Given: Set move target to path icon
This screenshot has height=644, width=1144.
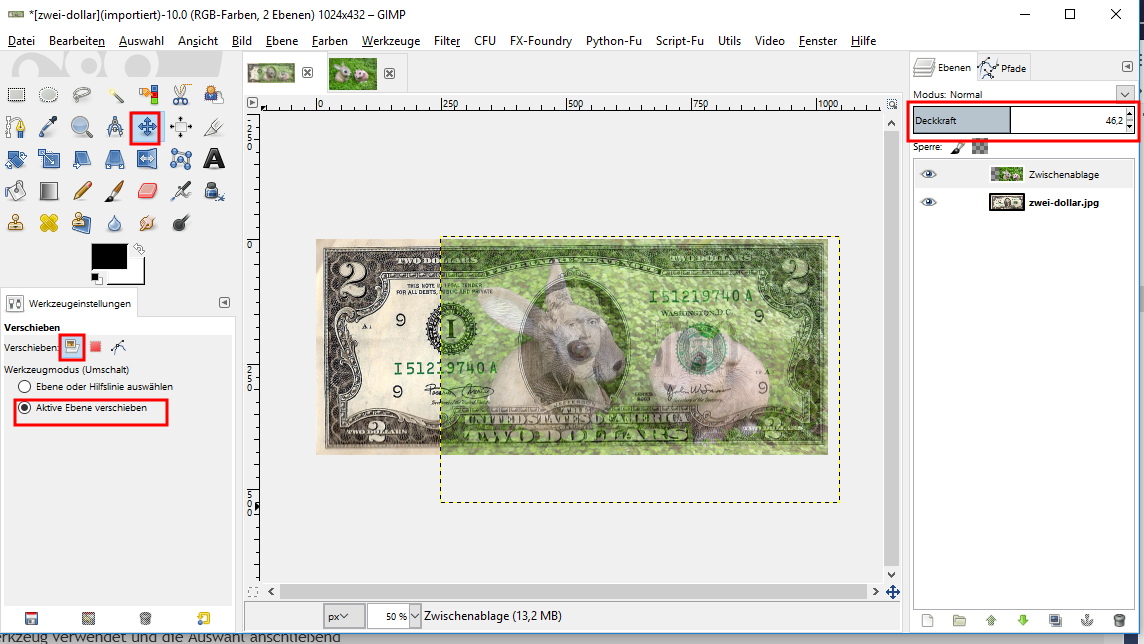Looking at the screenshot, I should [x=118, y=347].
